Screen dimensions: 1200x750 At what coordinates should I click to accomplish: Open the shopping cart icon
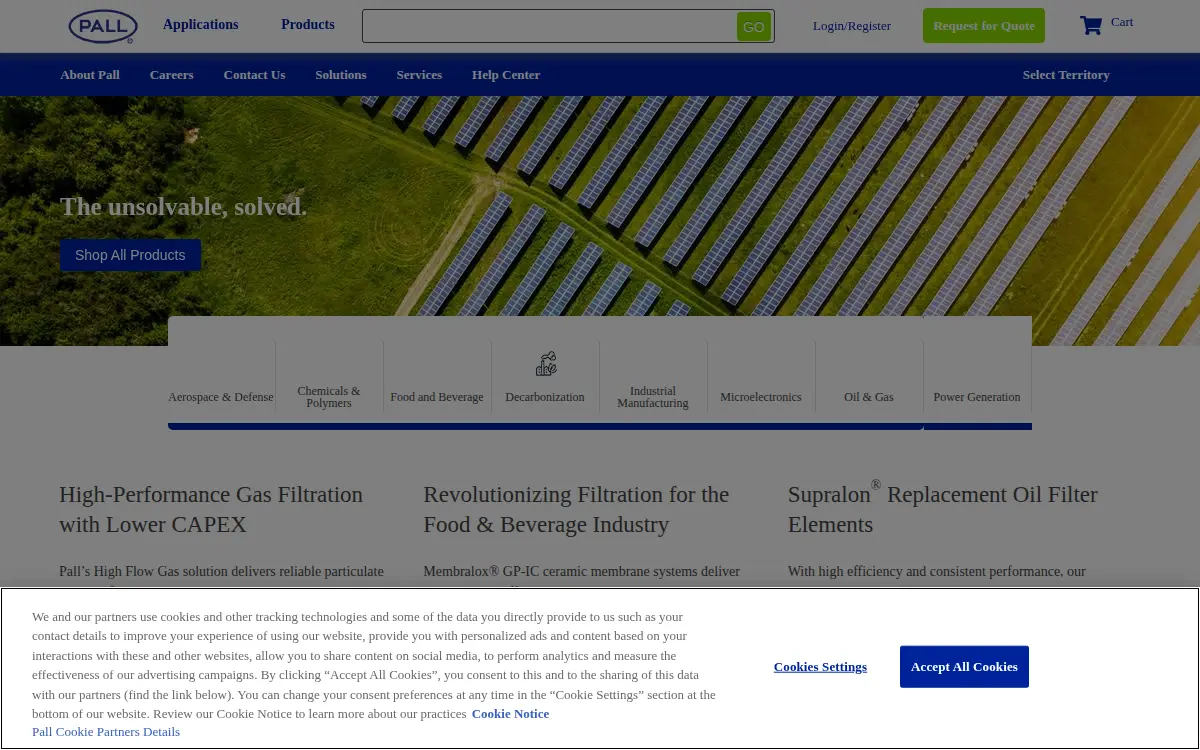tap(1091, 26)
